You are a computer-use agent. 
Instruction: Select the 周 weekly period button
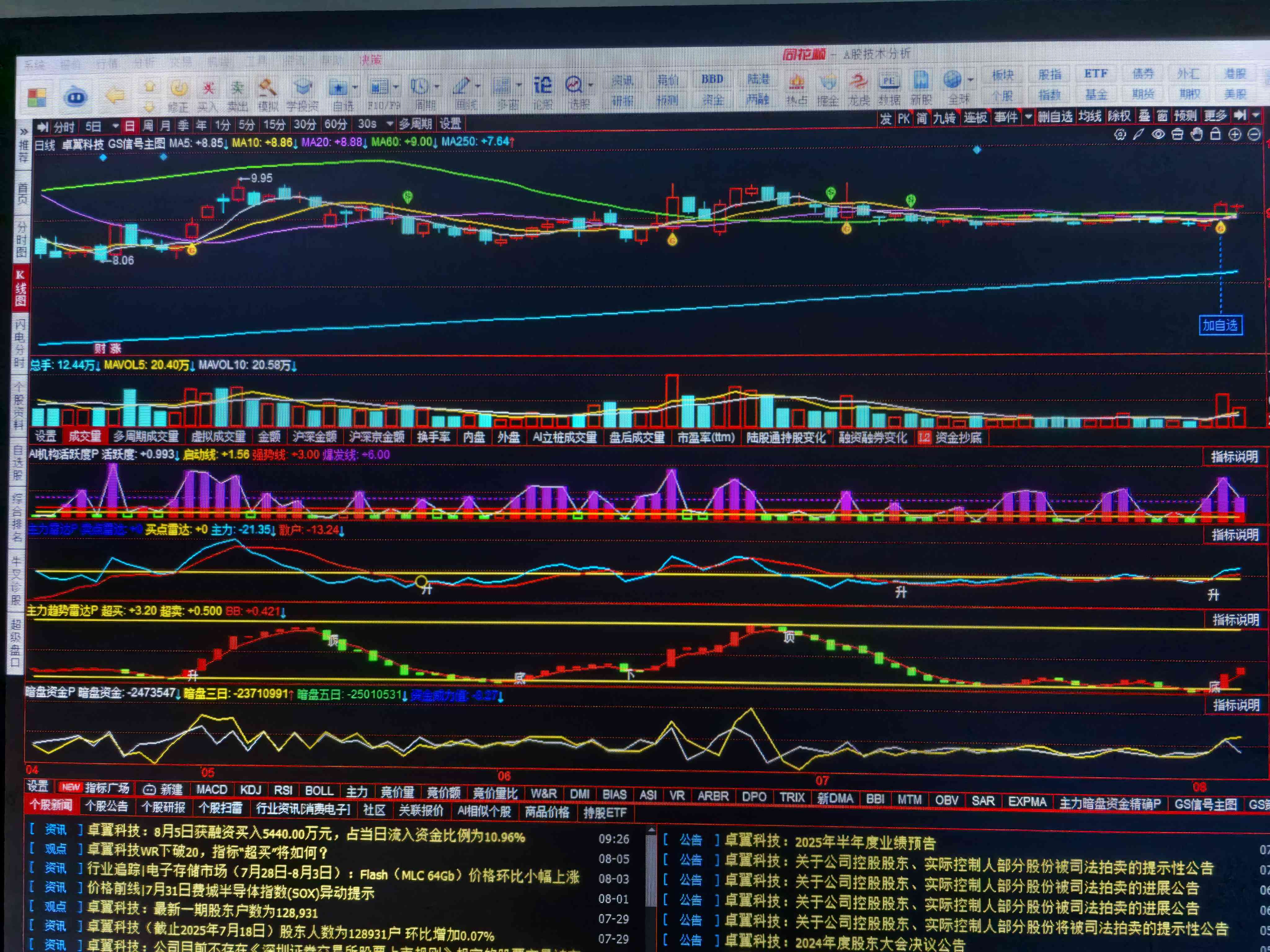tap(148, 126)
